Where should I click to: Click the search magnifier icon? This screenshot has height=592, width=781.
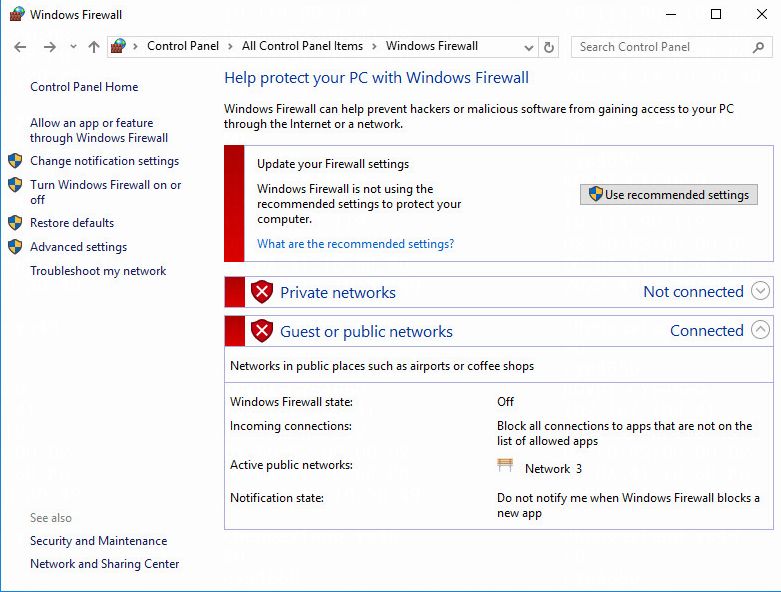click(758, 47)
